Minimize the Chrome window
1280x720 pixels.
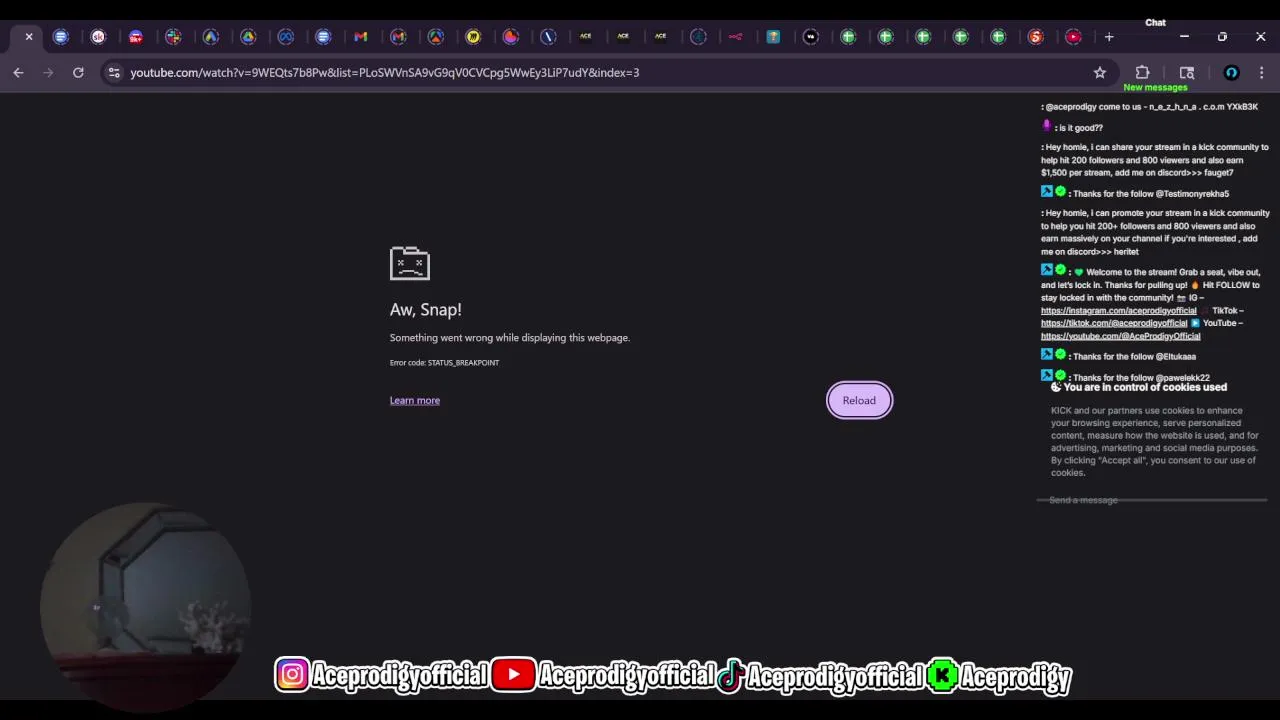1184,37
